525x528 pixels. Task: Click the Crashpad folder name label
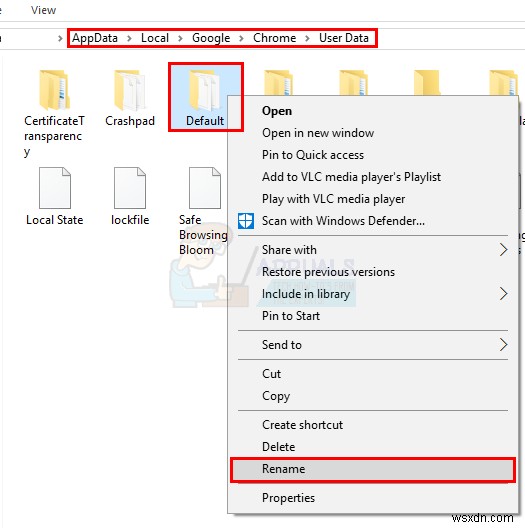tap(130, 121)
